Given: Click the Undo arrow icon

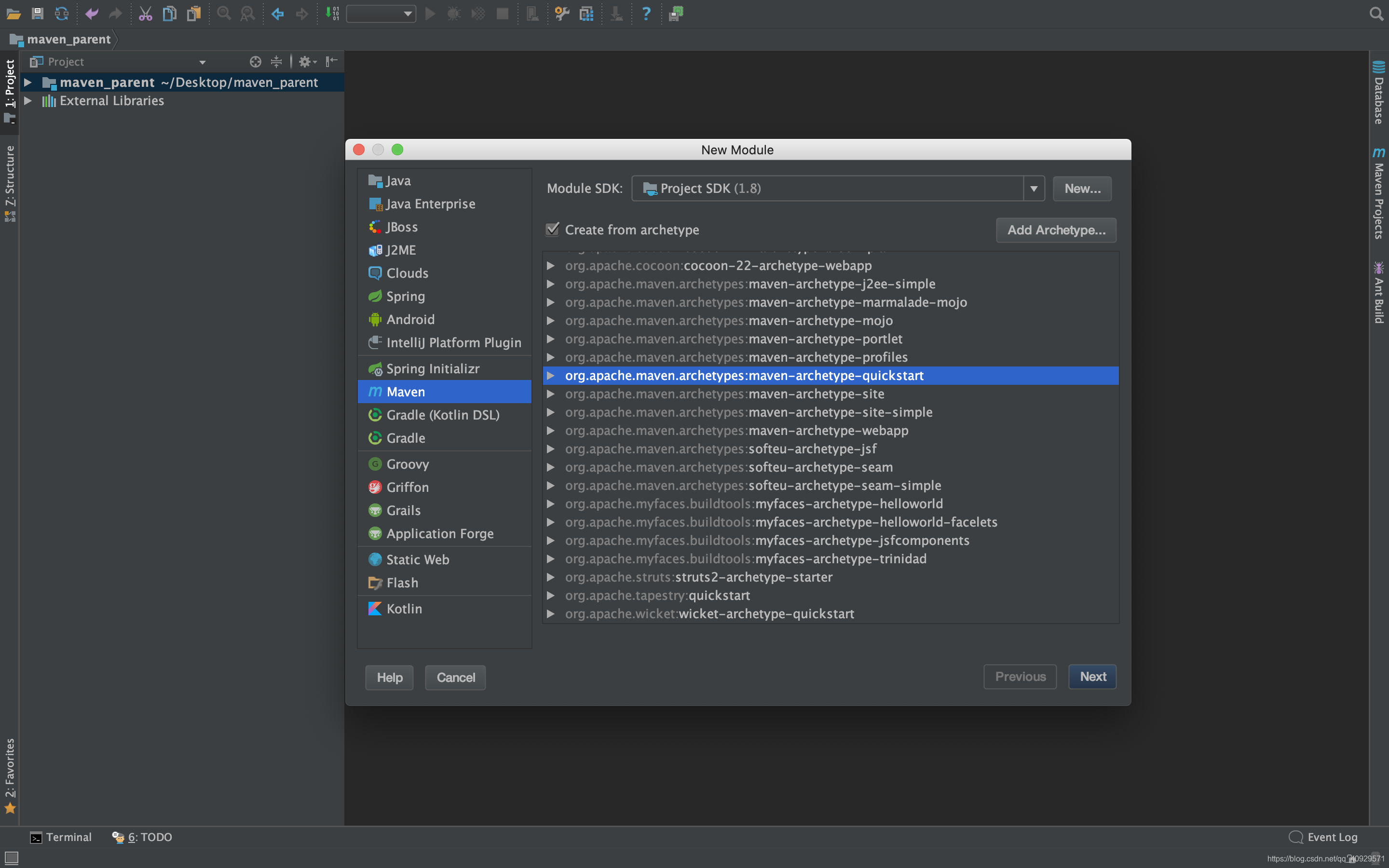Looking at the screenshot, I should pyautogui.click(x=91, y=13).
